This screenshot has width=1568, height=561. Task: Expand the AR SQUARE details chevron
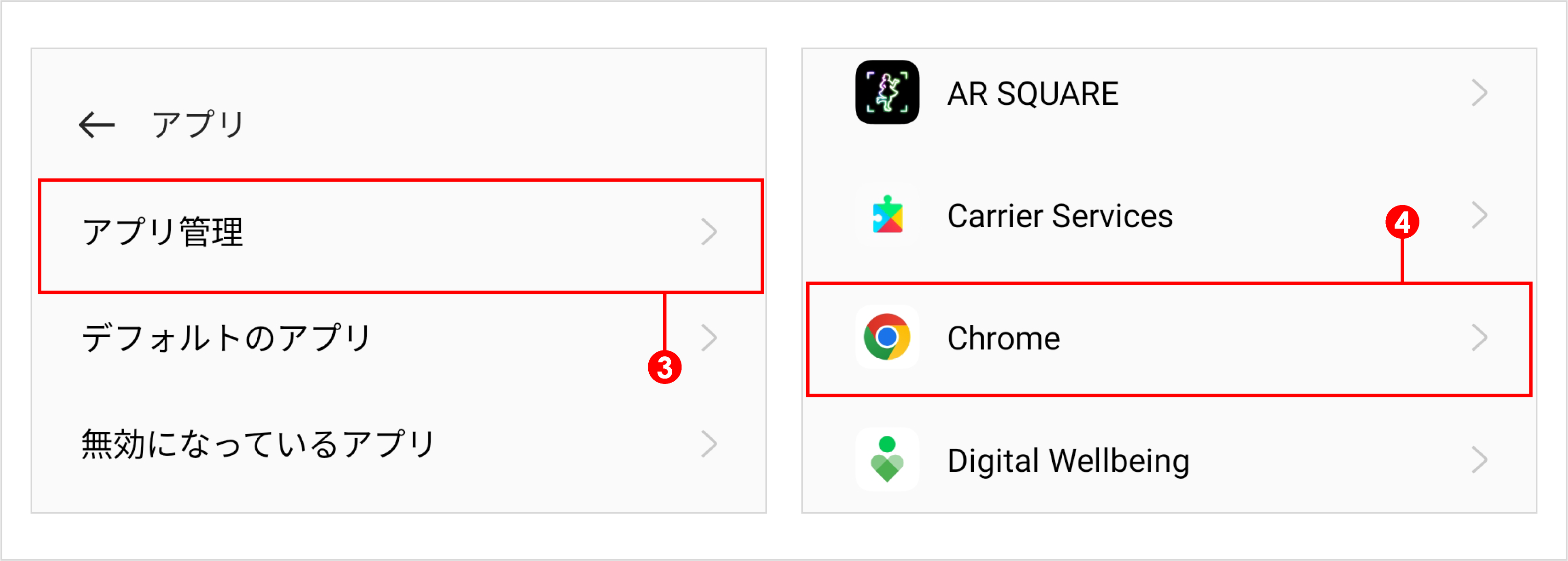(1479, 92)
